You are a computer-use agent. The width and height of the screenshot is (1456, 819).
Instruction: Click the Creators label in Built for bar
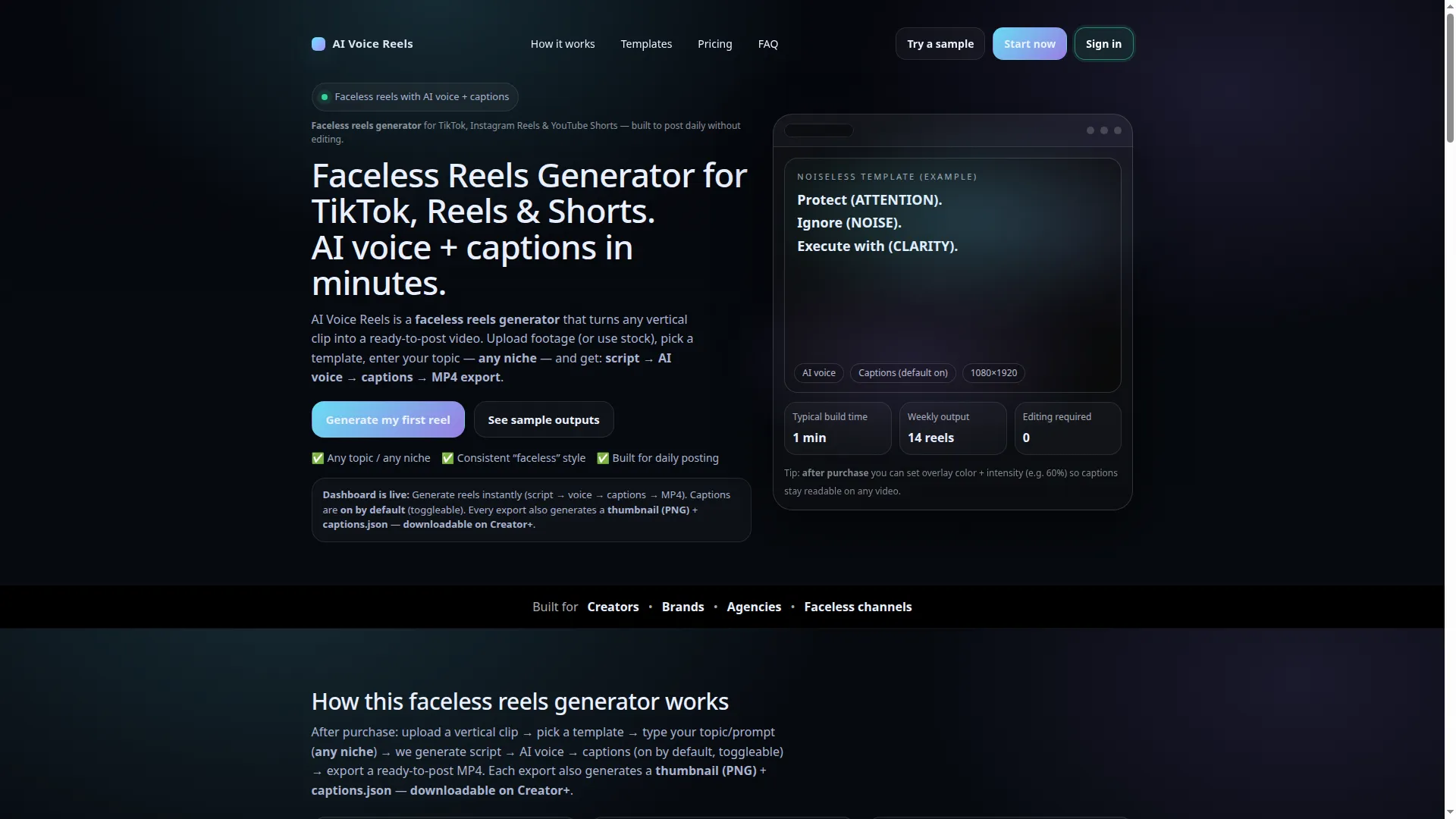pyautogui.click(x=613, y=607)
